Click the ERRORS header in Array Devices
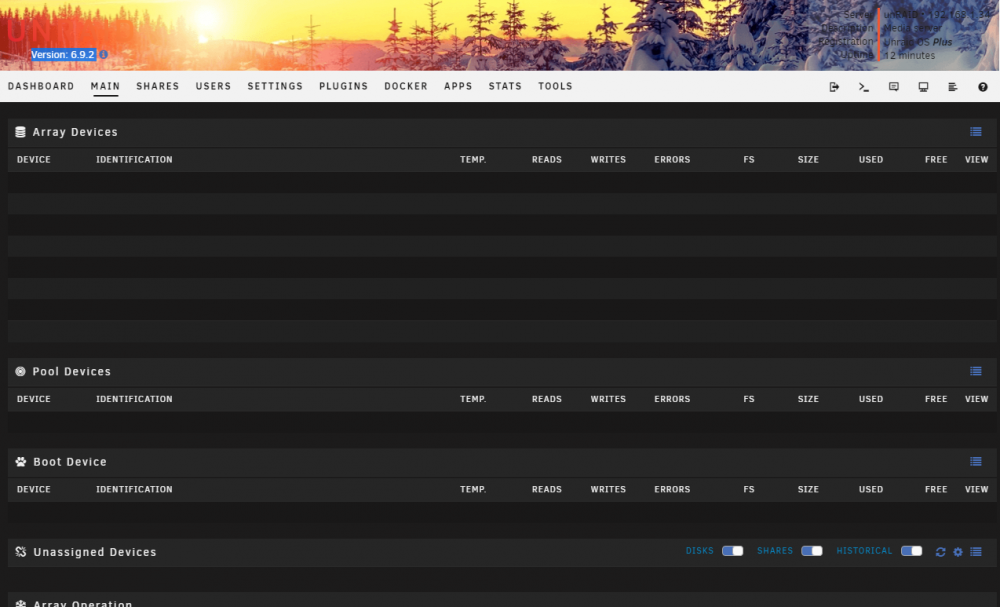 point(672,159)
